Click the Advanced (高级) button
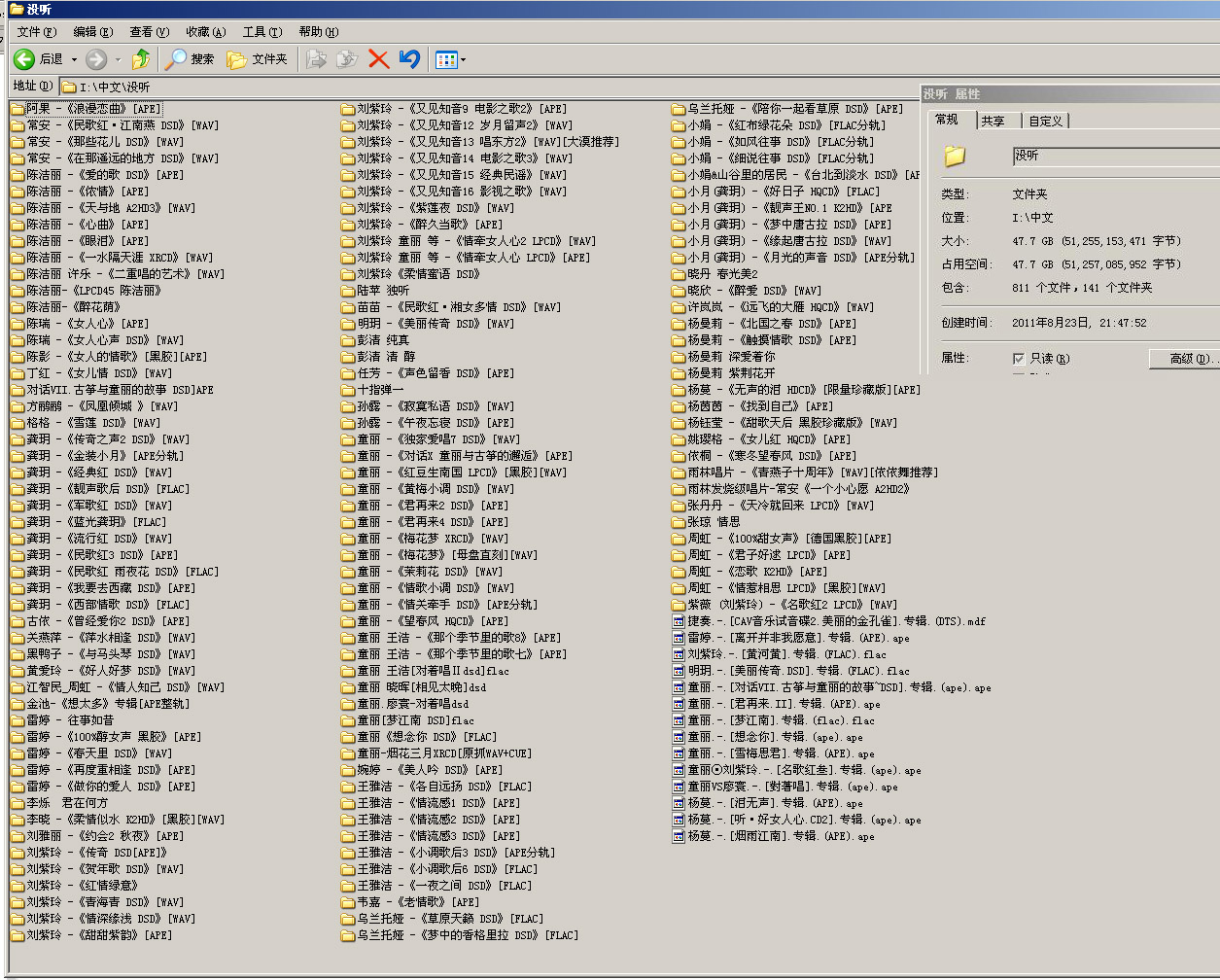This screenshot has height=980, width=1220. [x=1183, y=358]
